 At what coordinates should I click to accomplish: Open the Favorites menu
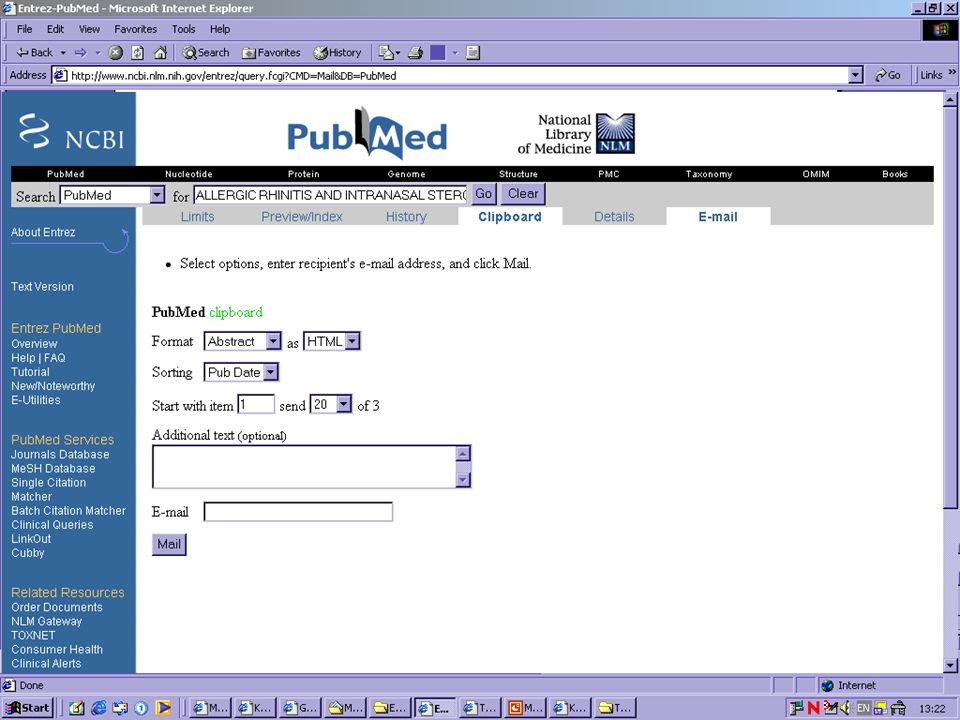135,29
